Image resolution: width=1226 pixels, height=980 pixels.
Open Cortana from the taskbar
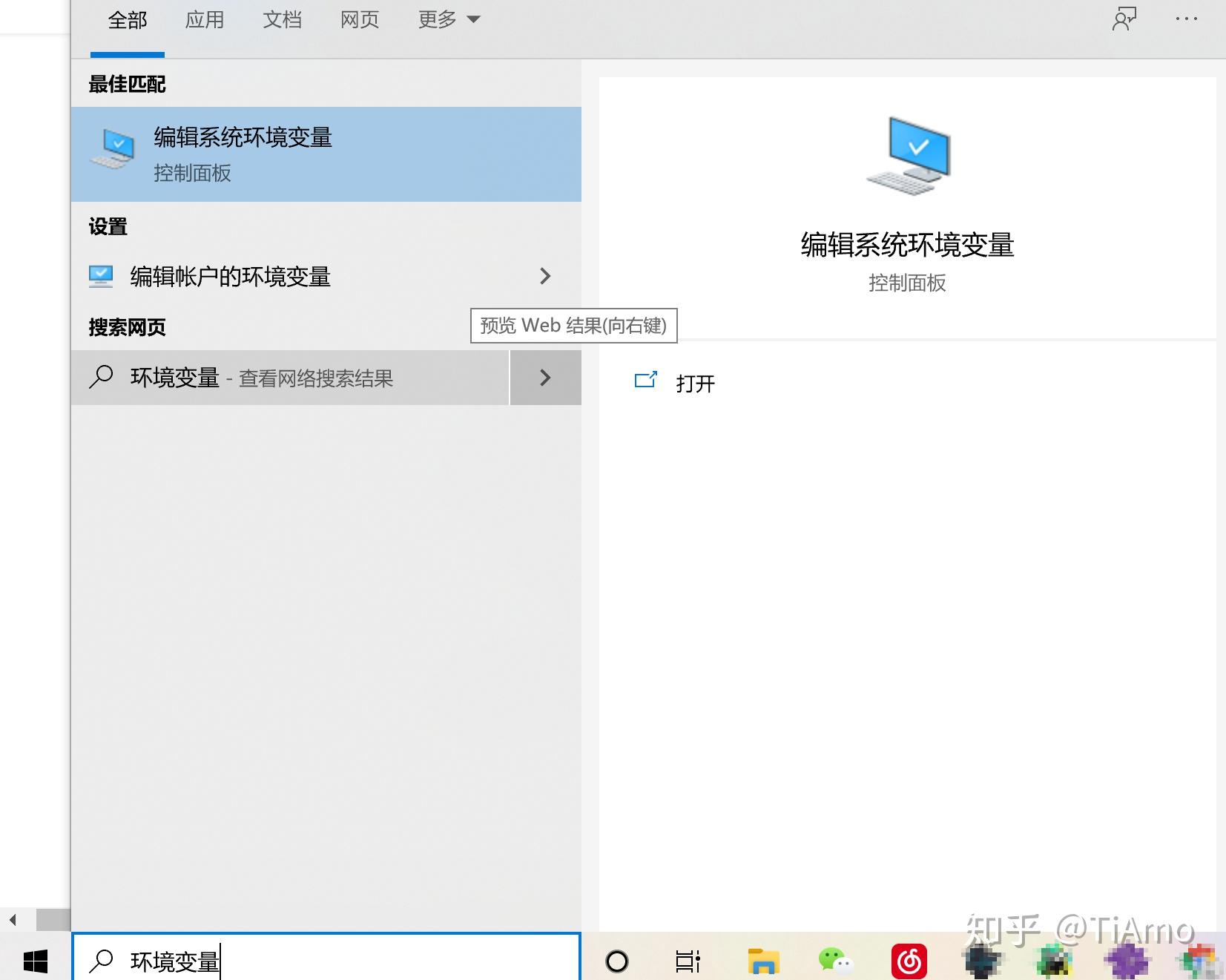617,961
